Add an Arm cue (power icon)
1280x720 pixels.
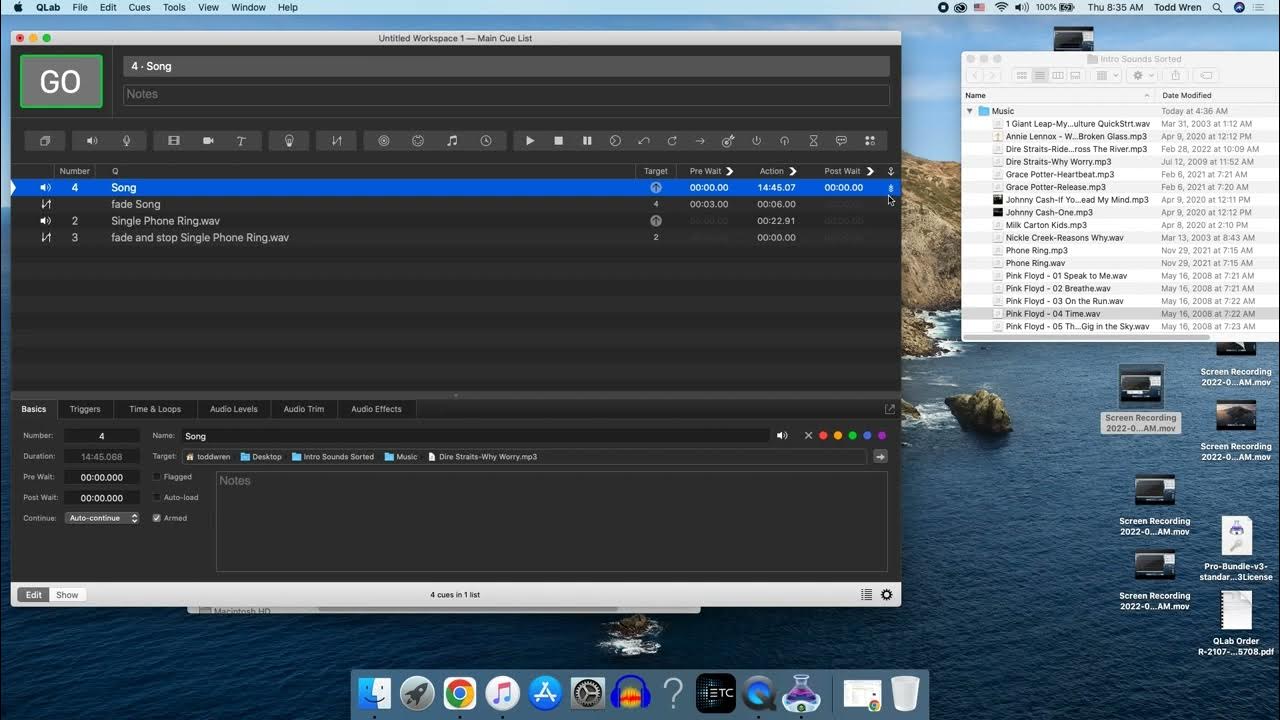[756, 141]
